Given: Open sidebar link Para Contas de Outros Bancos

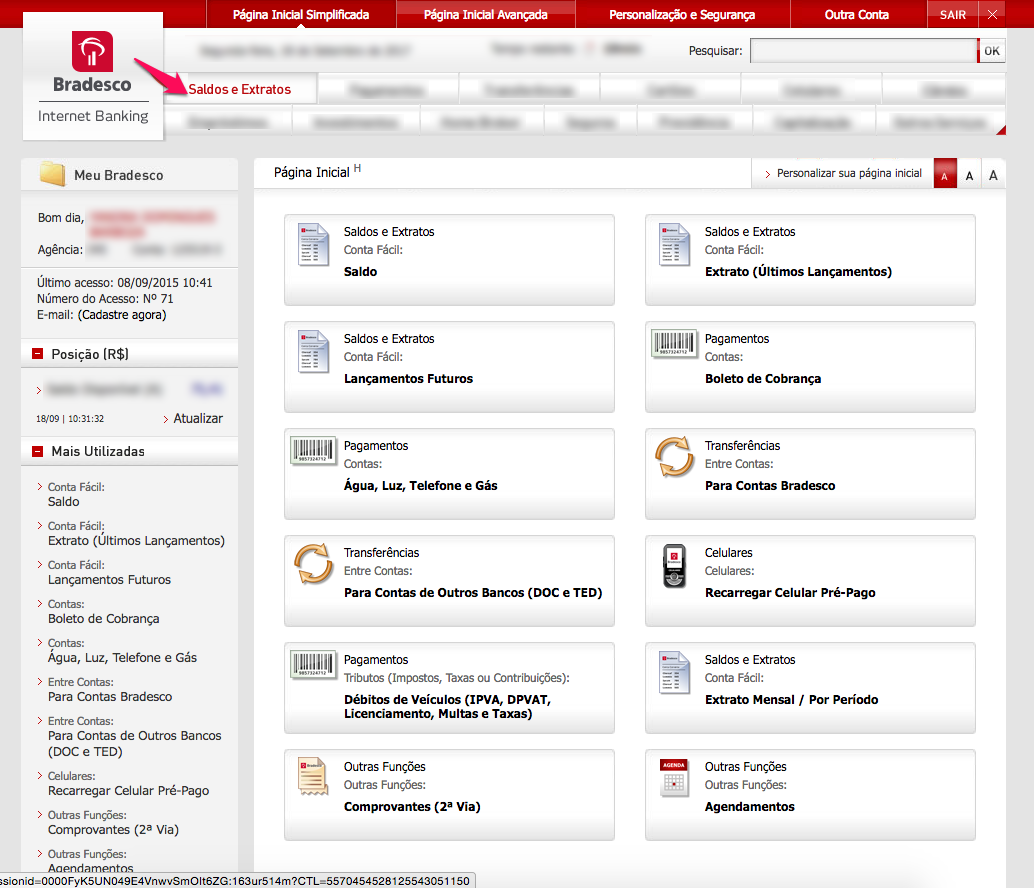Looking at the screenshot, I should pos(135,744).
